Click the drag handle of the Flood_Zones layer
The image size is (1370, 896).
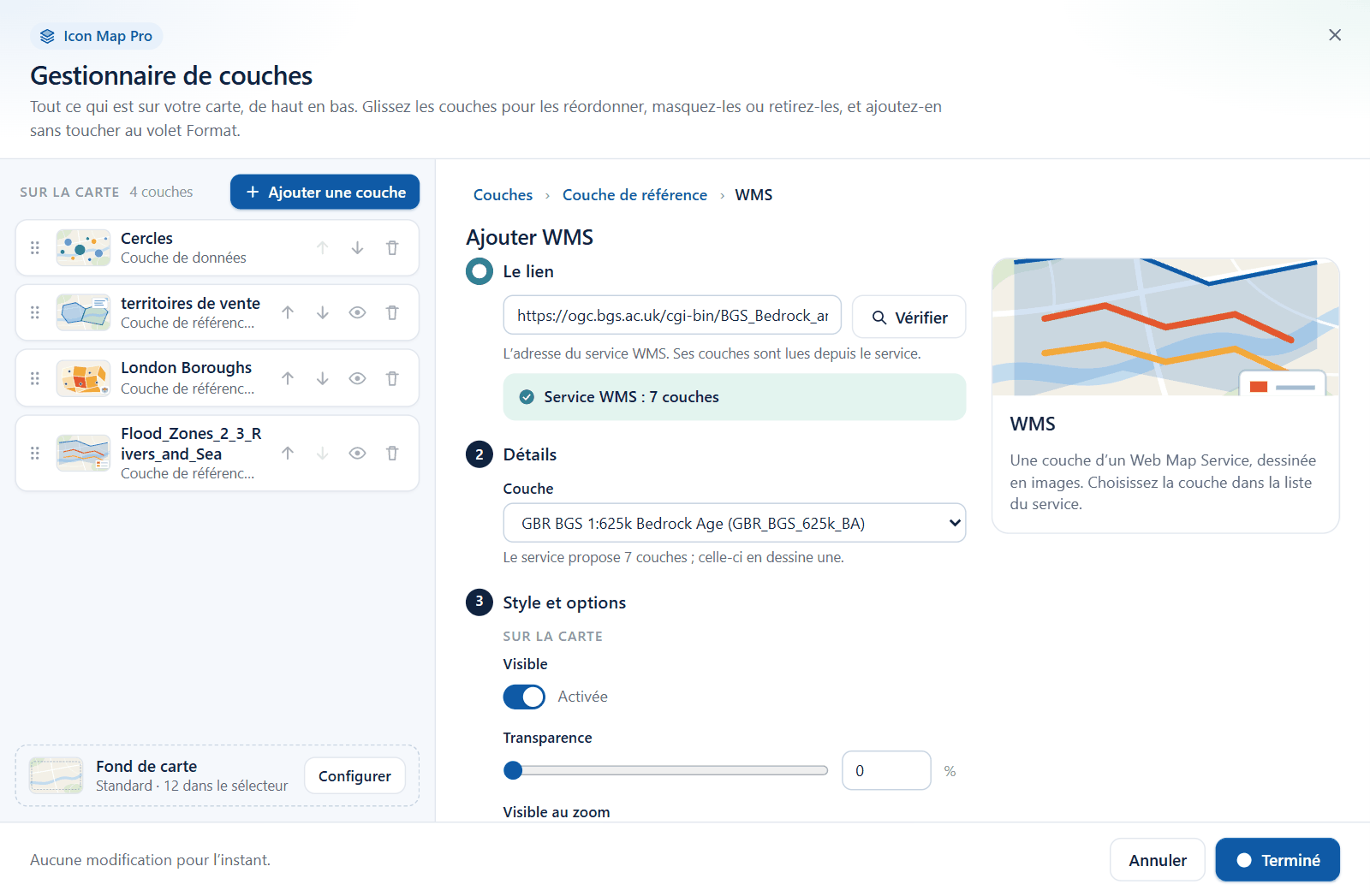35,453
